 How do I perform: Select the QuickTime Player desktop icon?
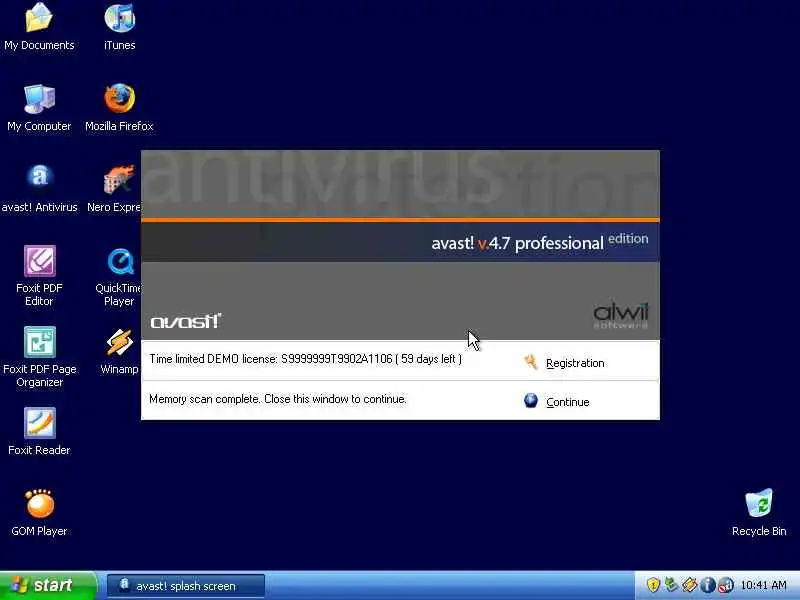tap(118, 277)
